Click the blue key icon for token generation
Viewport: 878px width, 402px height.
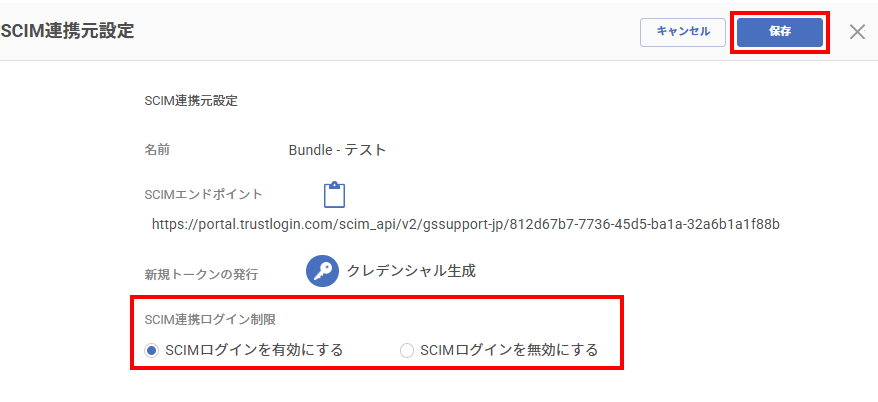322,271
